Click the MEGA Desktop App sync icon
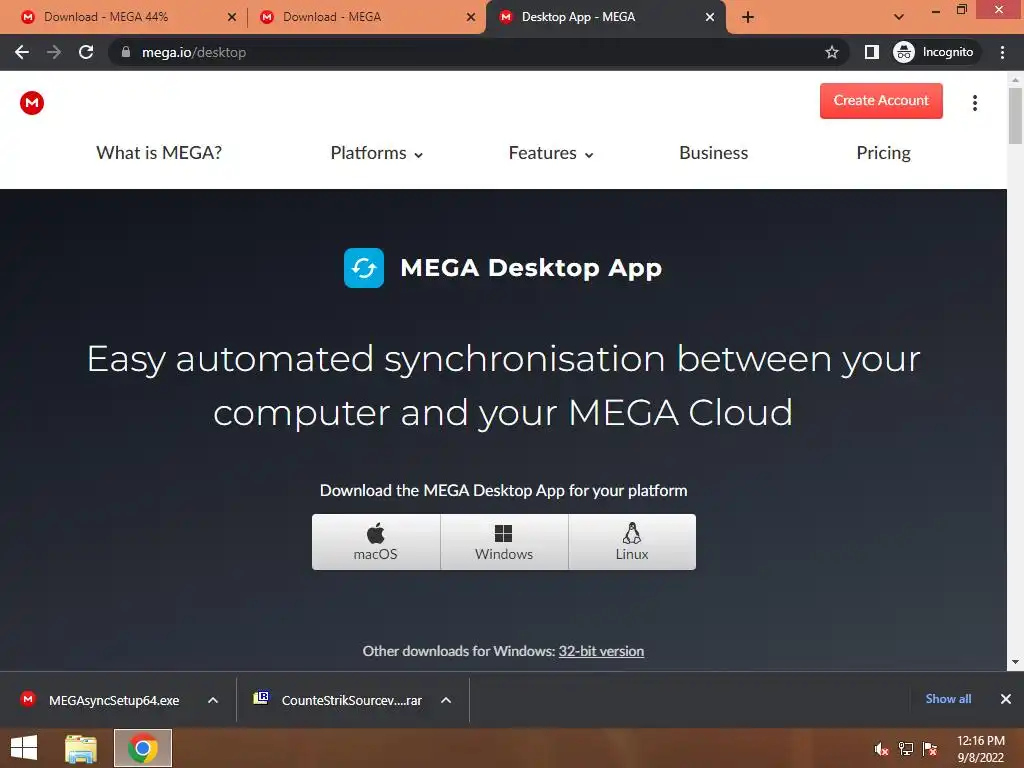This screenshot has height=768, width=1024. pos(364,268)
